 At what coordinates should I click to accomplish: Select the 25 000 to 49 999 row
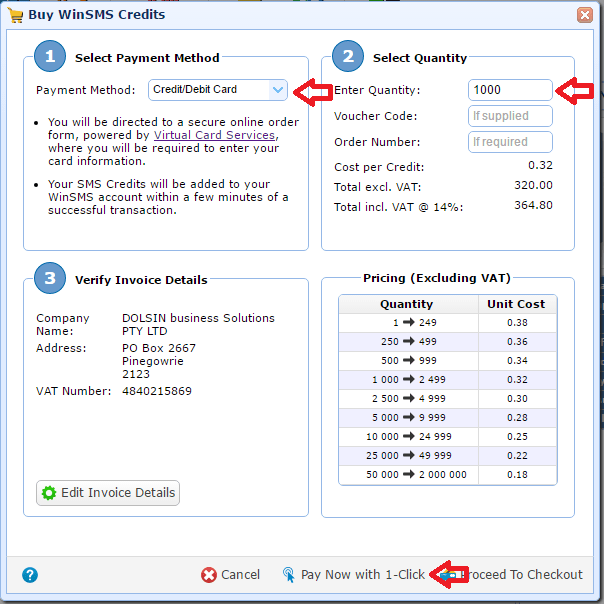(x=448, y=456)
